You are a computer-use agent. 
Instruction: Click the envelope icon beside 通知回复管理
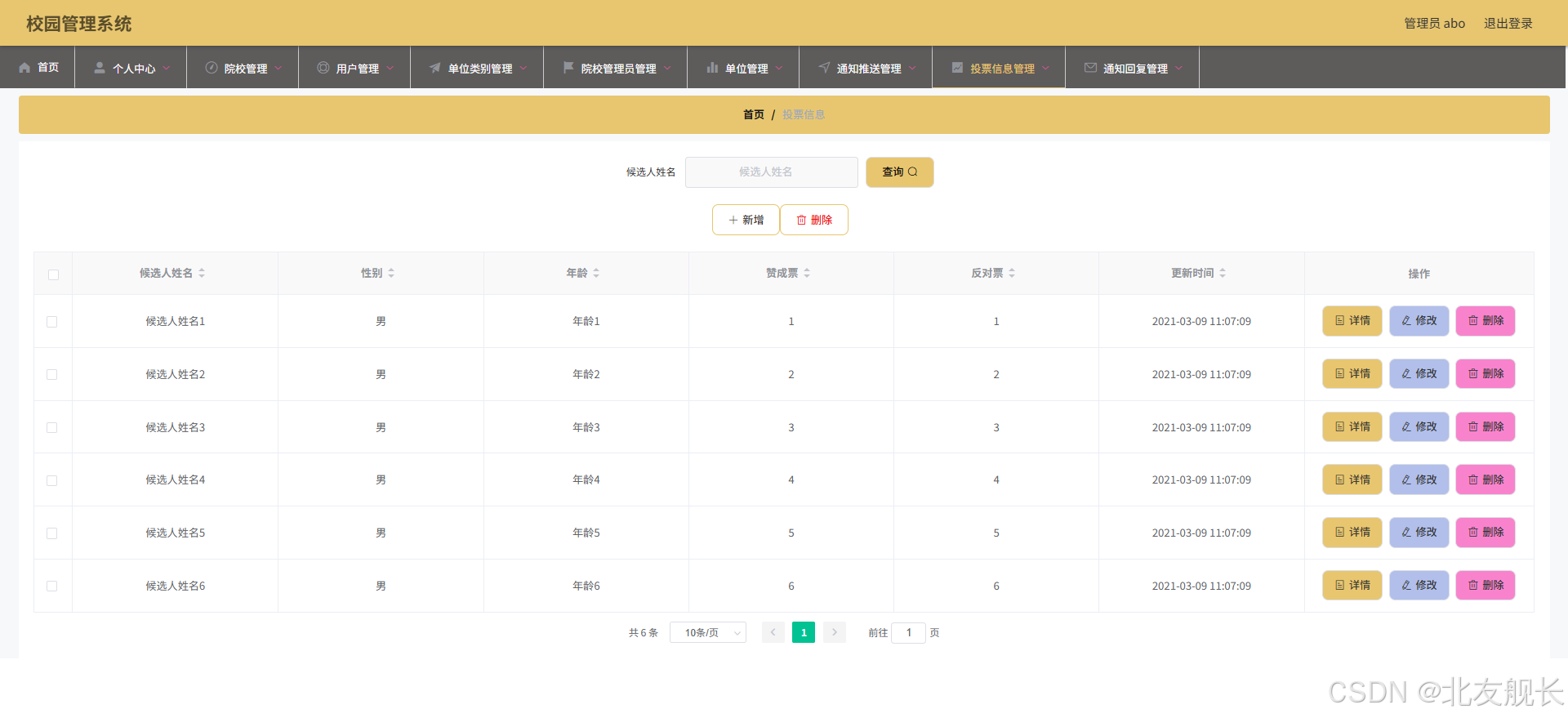(1090, 68)
